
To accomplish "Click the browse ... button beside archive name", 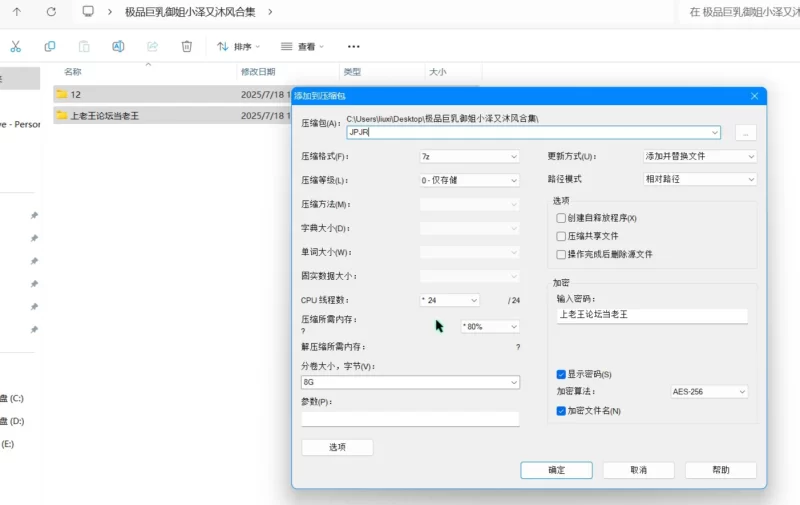I will pyautogui.click(x=745, y=133).
